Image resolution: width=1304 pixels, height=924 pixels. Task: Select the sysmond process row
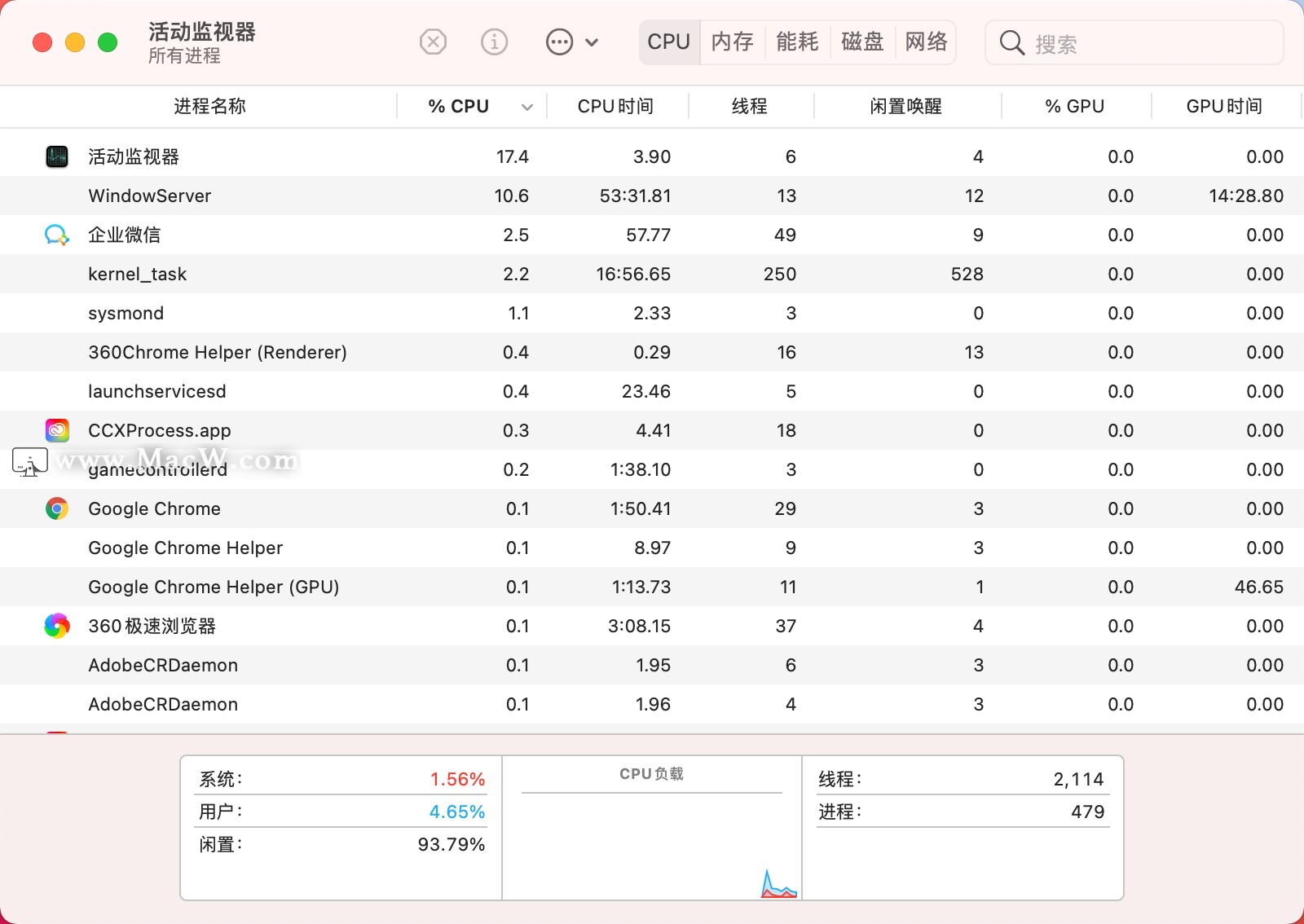[652, 313]
